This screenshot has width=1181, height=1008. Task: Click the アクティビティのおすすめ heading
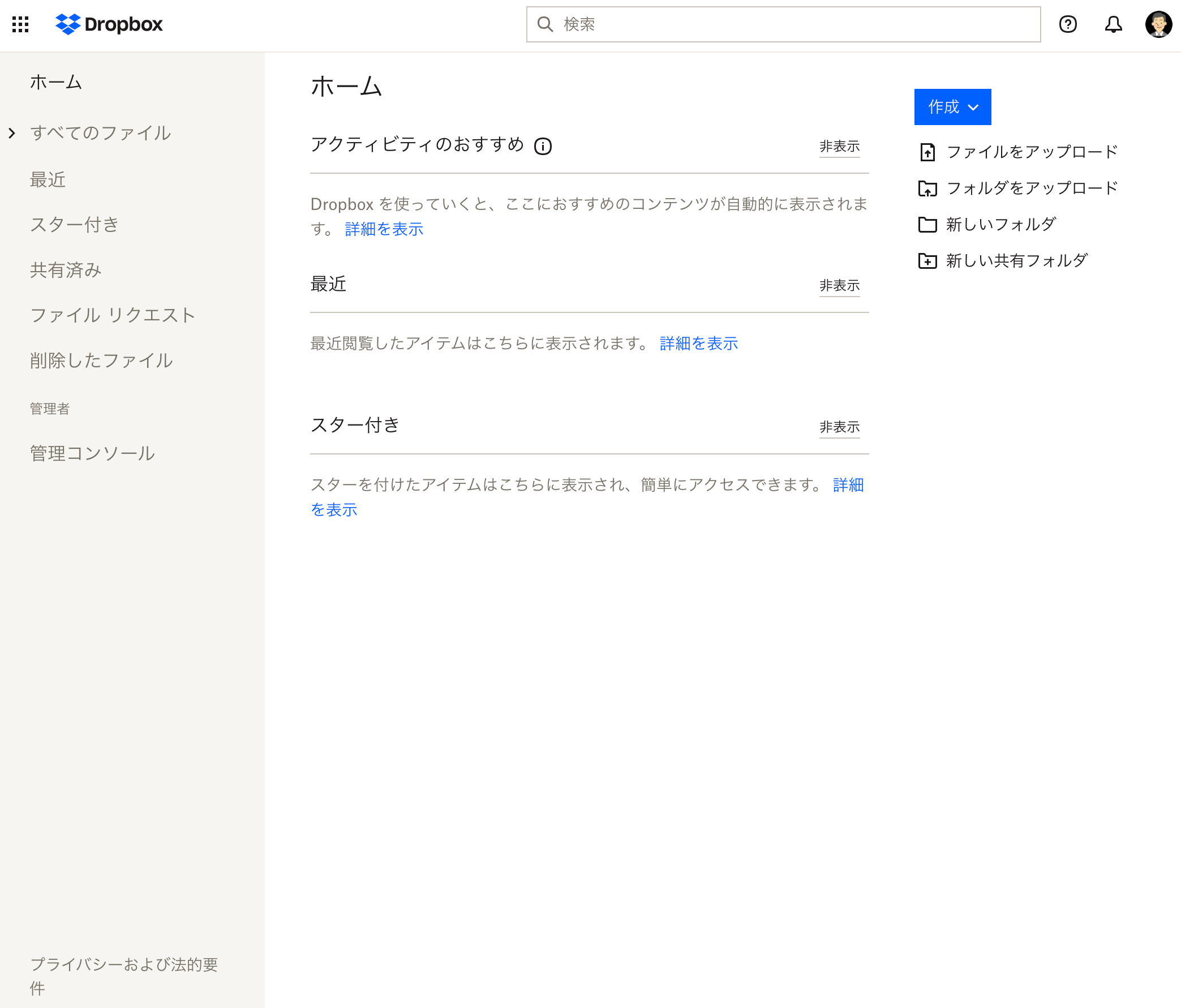pyautogui.click(x=417, y=145)
